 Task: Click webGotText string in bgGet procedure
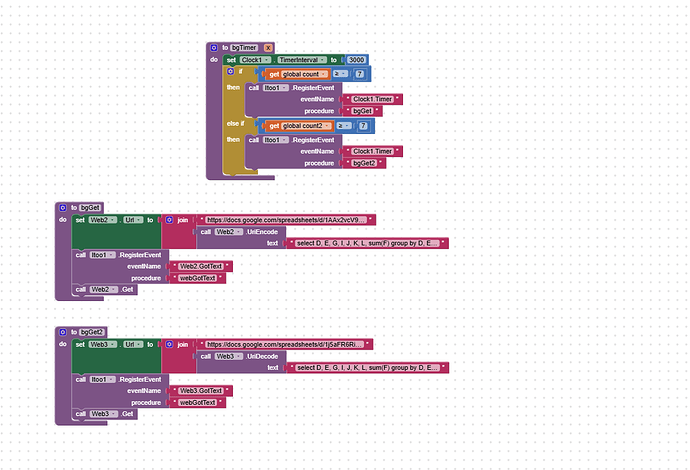pos(198,278)
